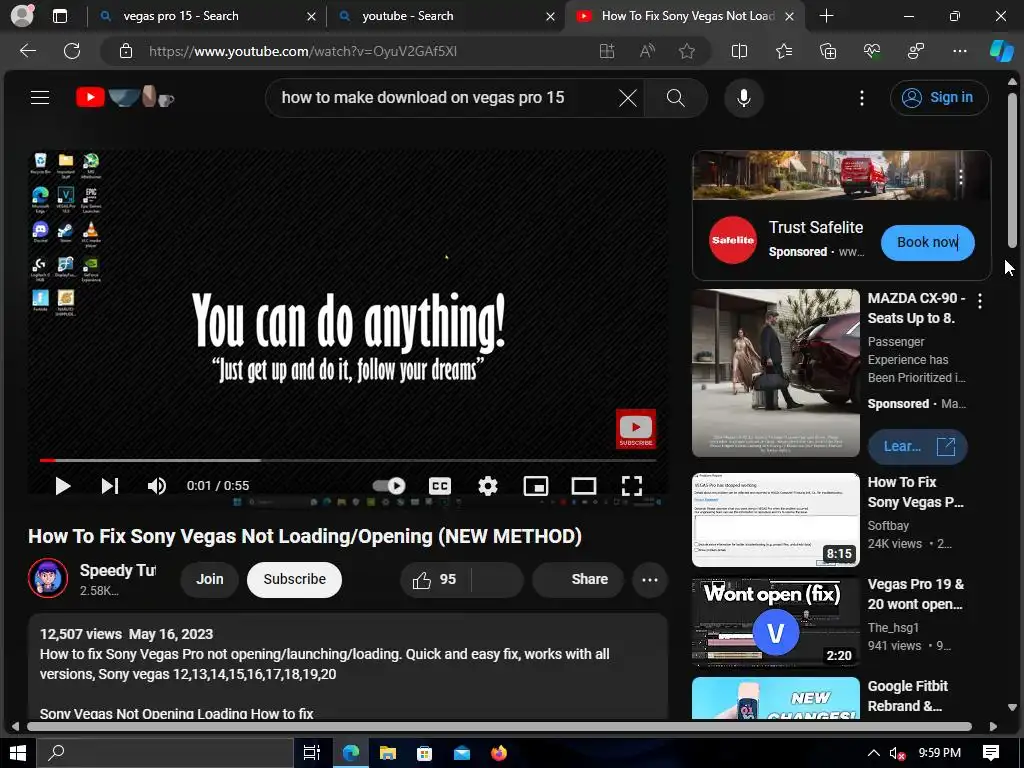Enable the miniplayer
The image size is (1024, 768).
(536, 485)
